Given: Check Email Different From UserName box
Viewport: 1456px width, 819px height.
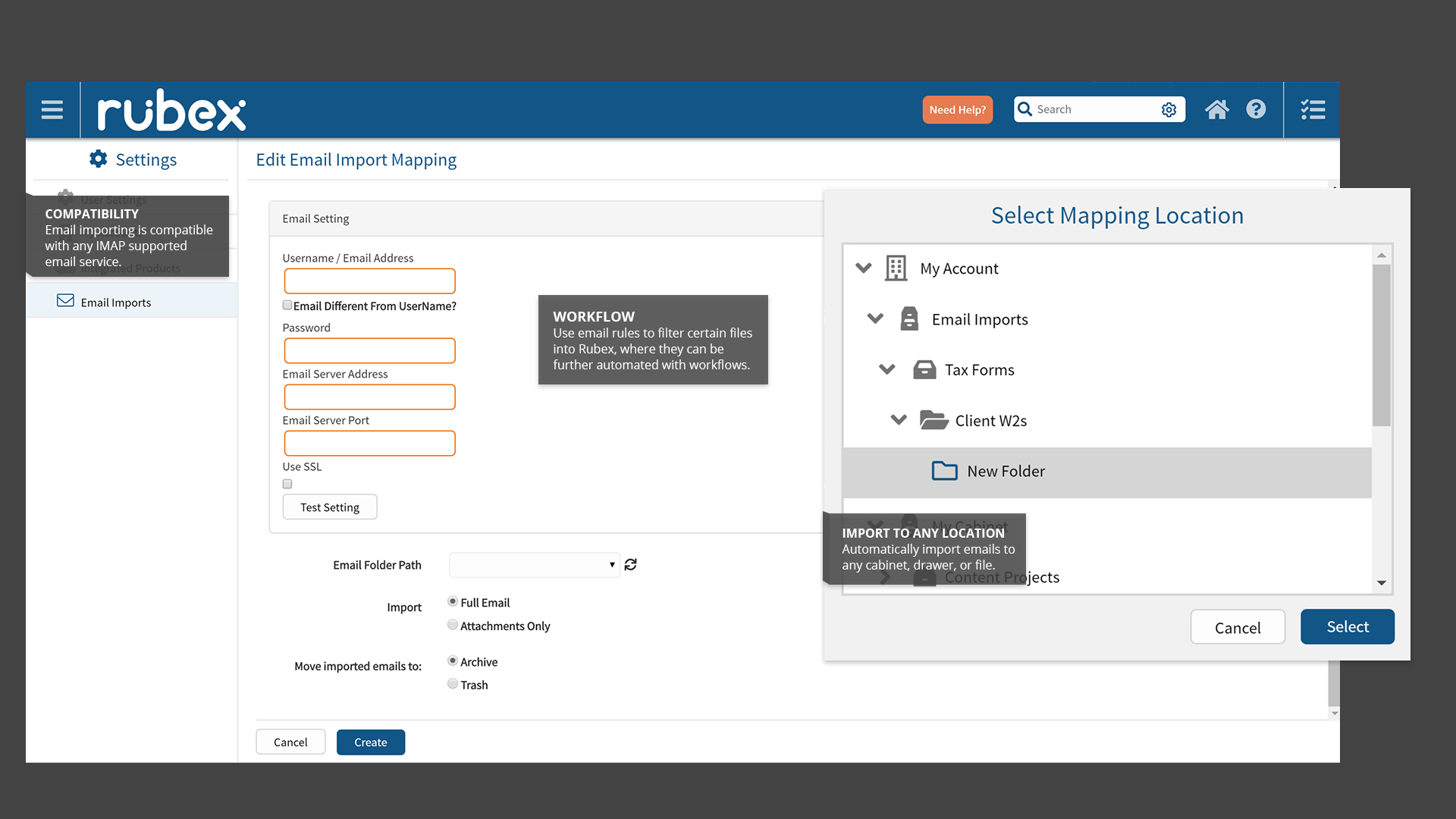Looking at the screenshot, I should 287,305.
